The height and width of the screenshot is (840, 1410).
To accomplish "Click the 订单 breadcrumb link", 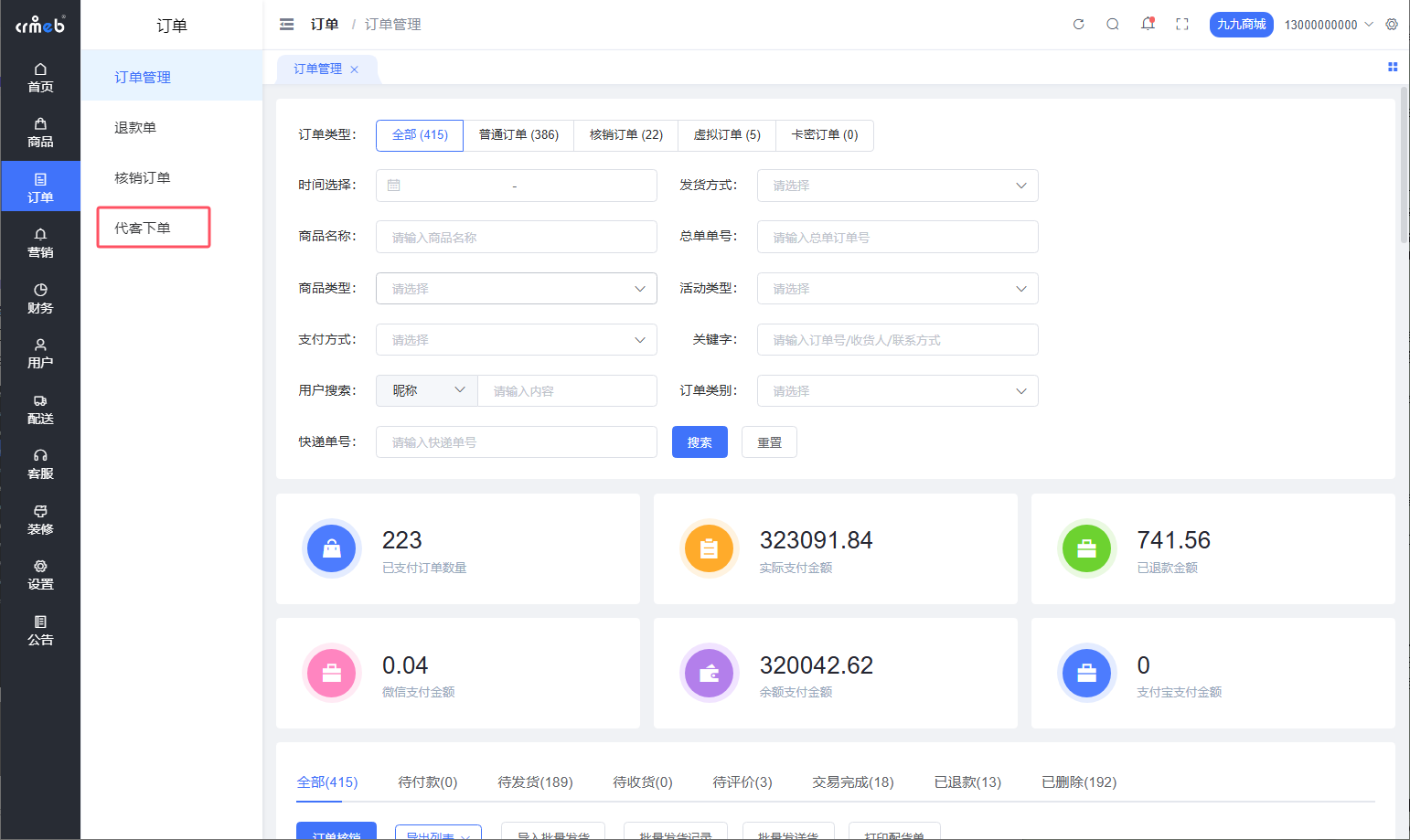I will click(325, 25).
